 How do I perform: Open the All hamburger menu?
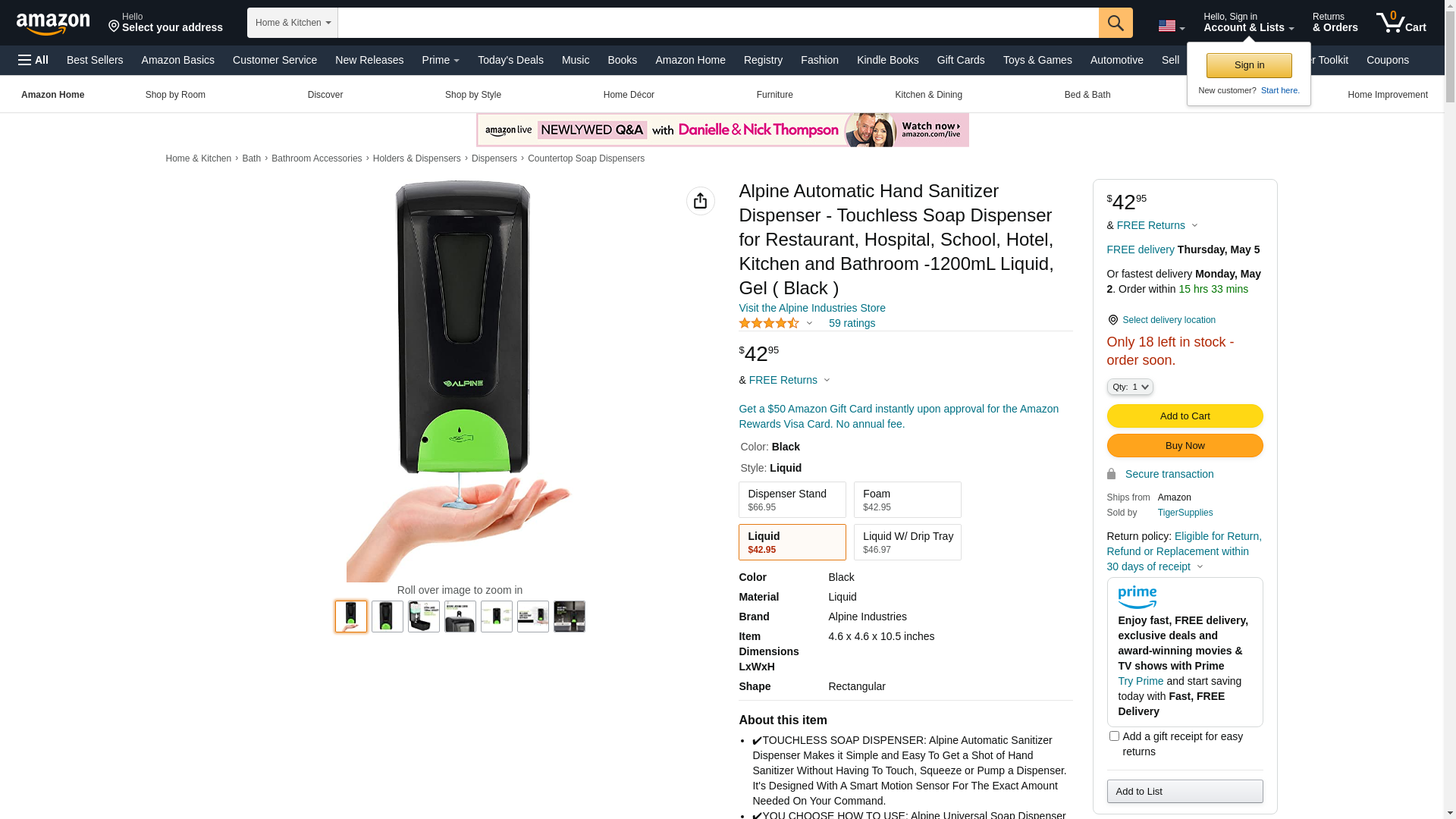click(33, 60)
